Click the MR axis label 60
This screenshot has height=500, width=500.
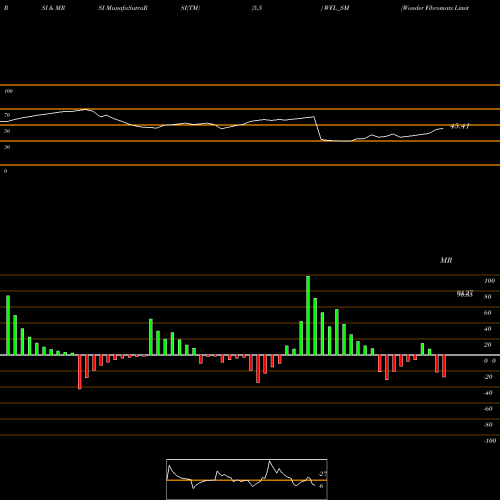[x=487, y=313]
